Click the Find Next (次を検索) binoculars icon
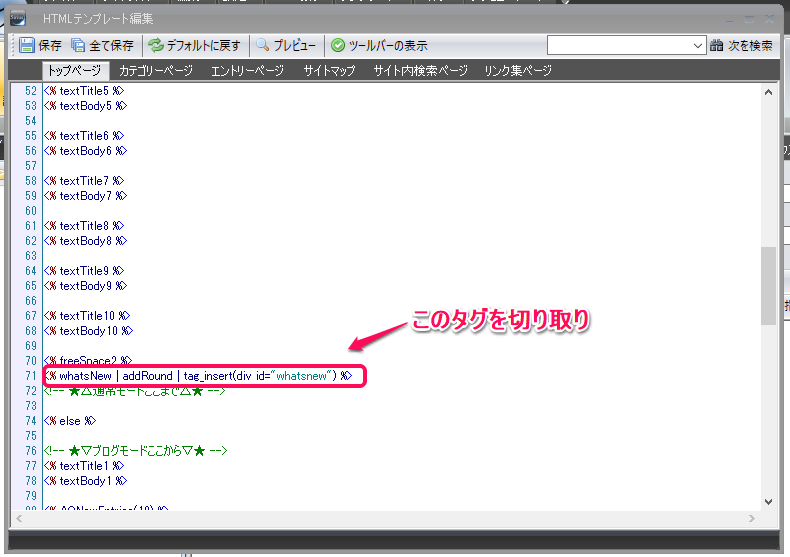Screen dimensions: 790x557 coord(716,45)
